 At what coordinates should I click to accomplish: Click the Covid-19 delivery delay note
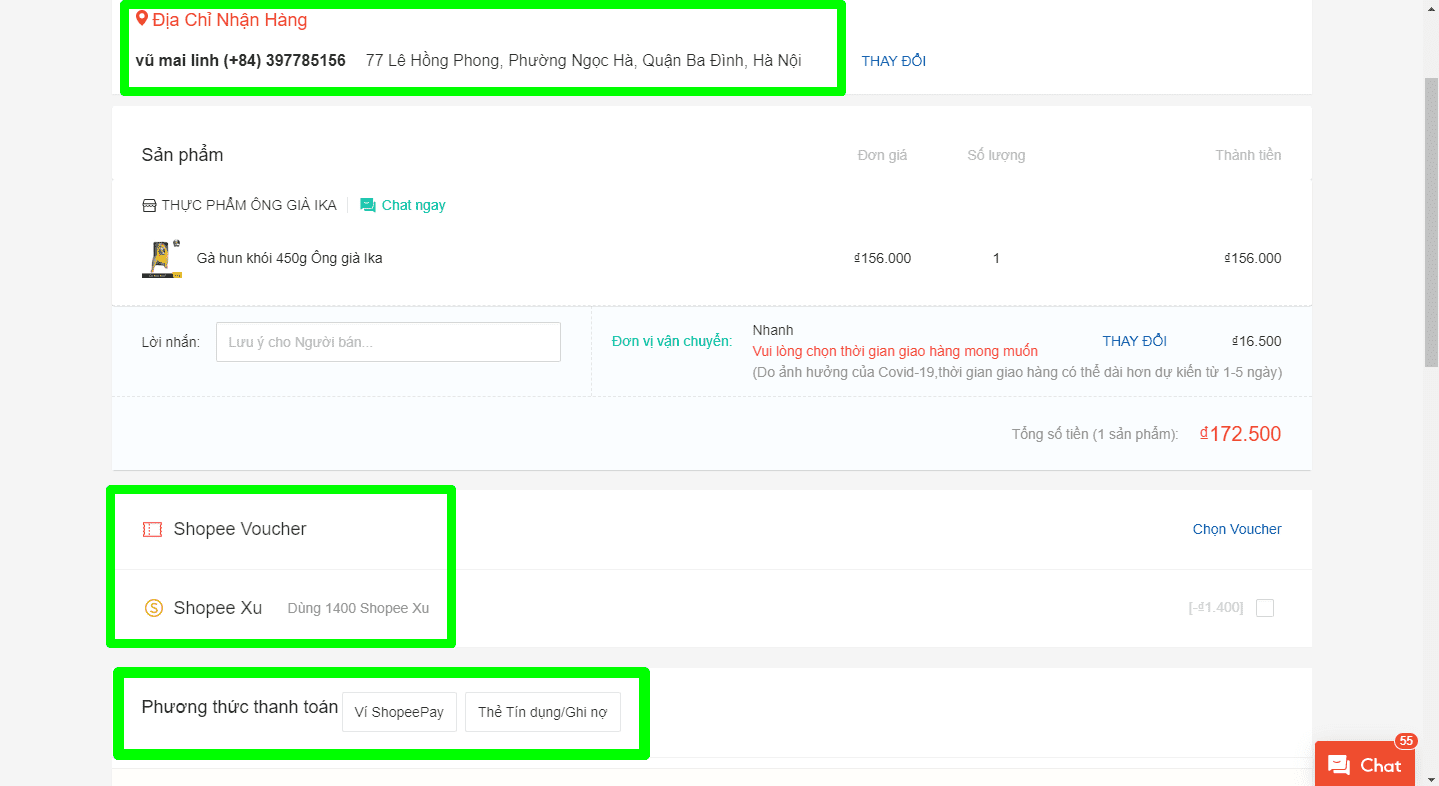(1017, 372)
